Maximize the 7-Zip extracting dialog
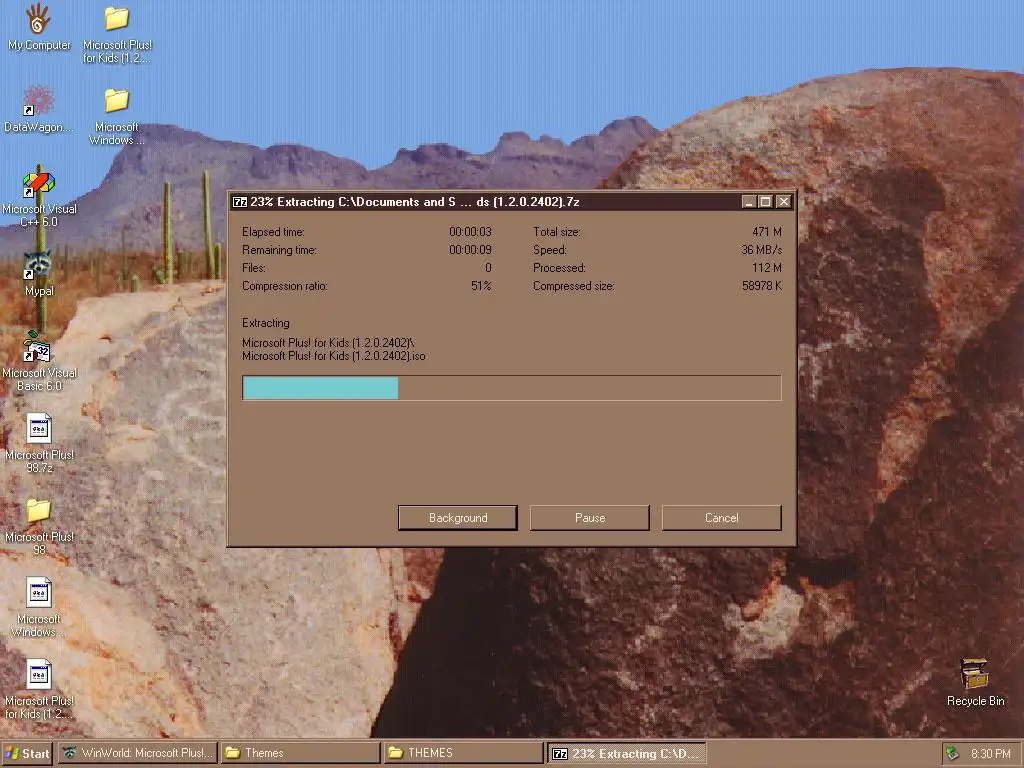 coord(765,202)
